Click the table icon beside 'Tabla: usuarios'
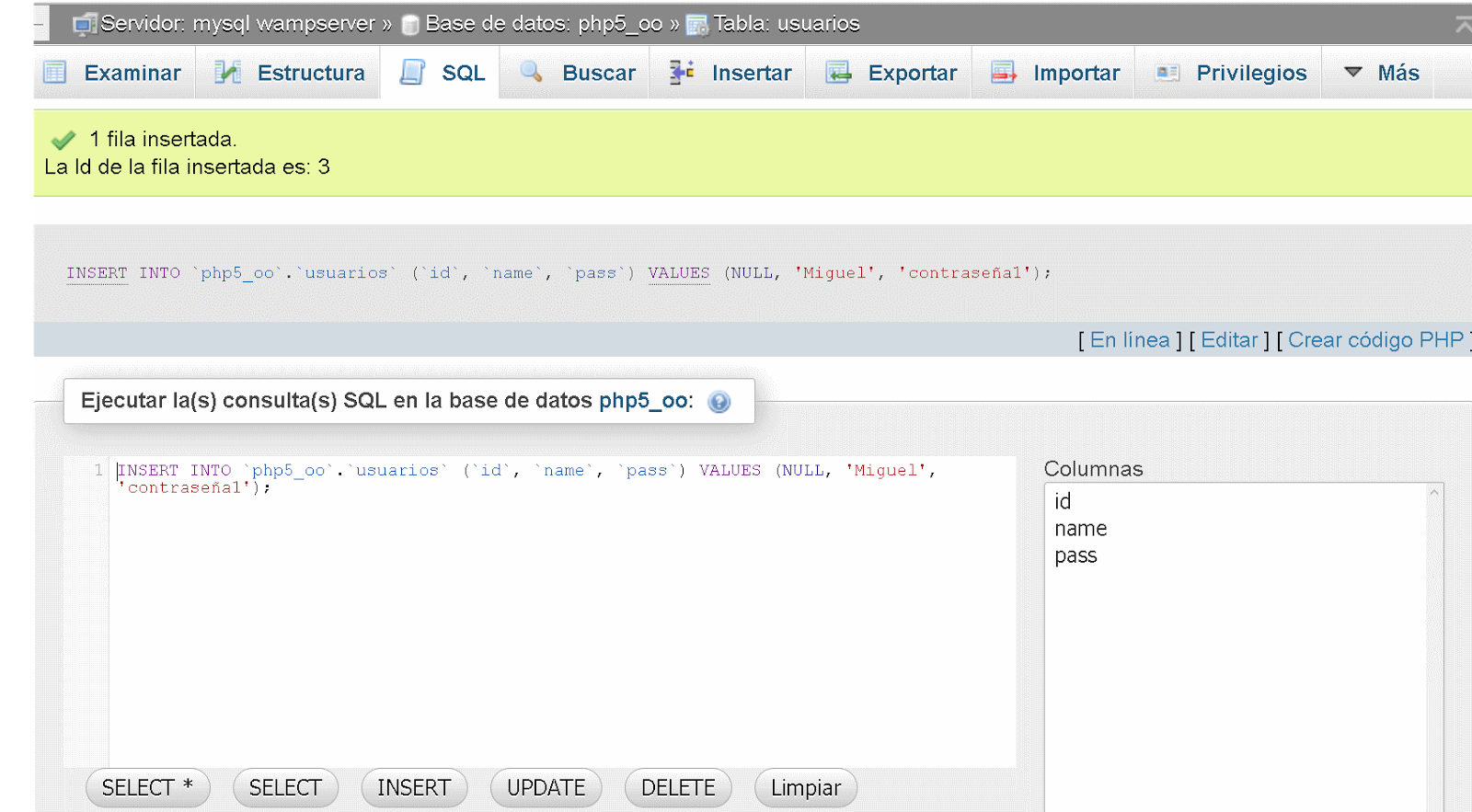 click(697, 26)
